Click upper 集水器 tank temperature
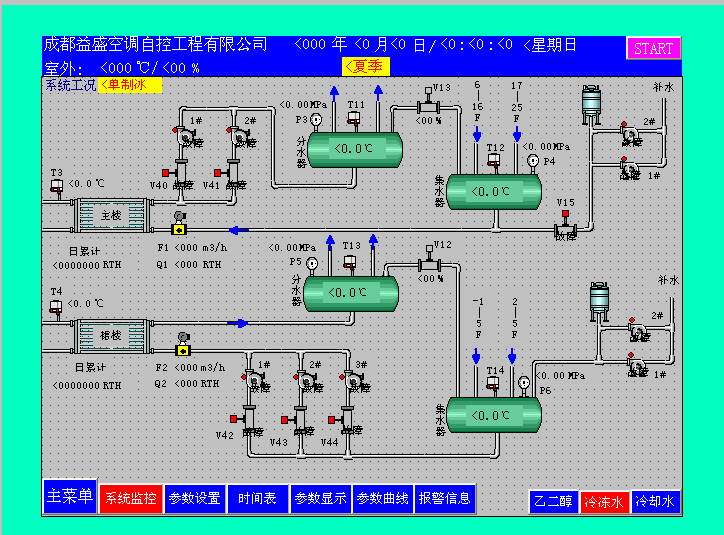This screenshot has height=535, width=724. point(490,191)
